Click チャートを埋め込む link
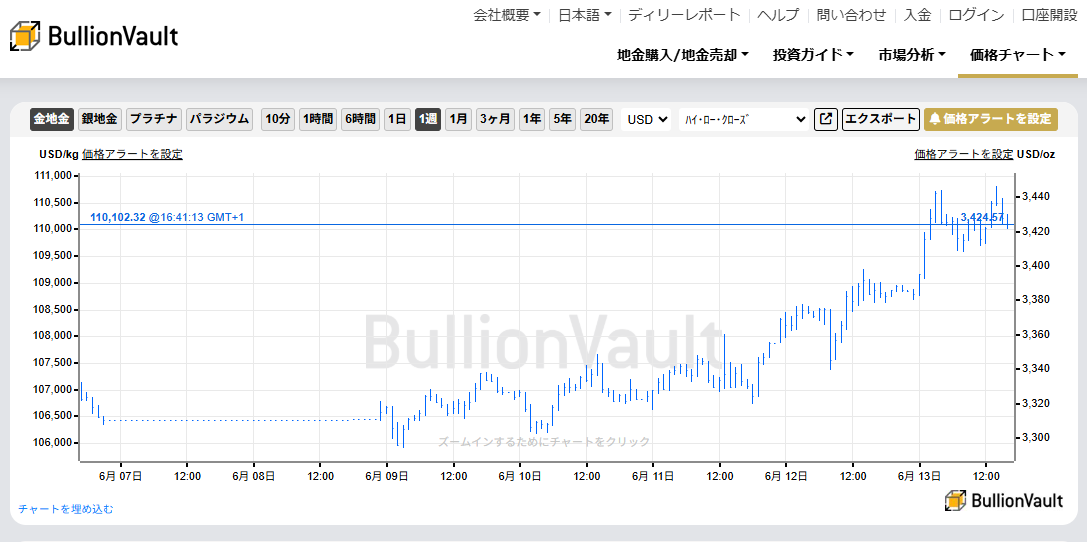This screenshot has width=1087, height=542. pos(66,509)
